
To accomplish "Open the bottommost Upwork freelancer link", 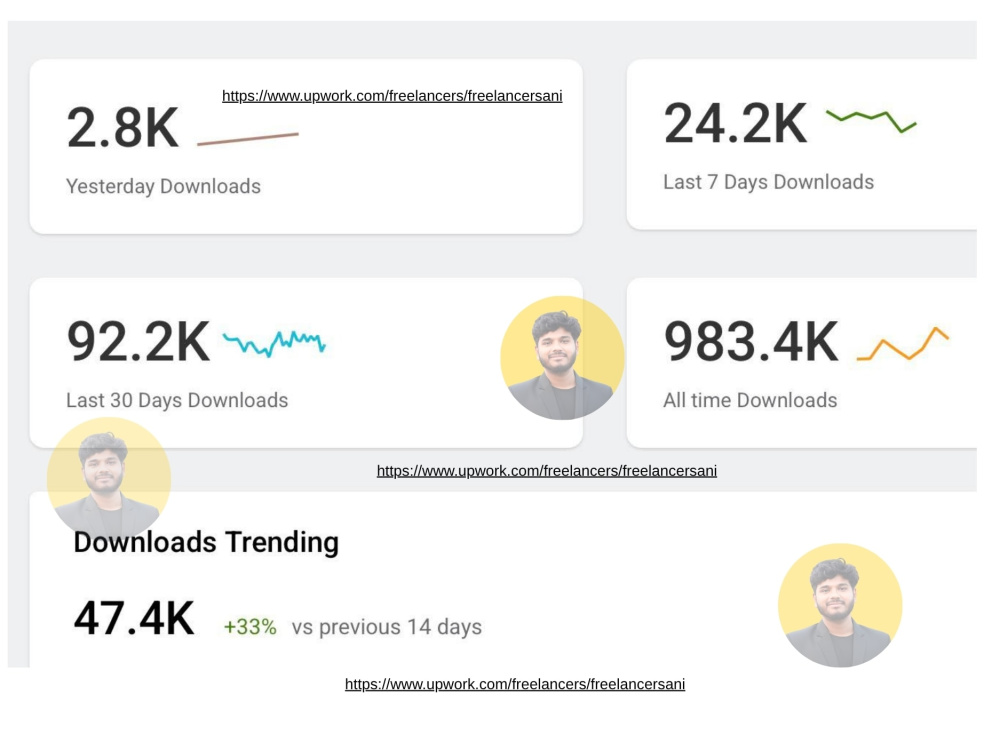I will click(x=515, y=684).
